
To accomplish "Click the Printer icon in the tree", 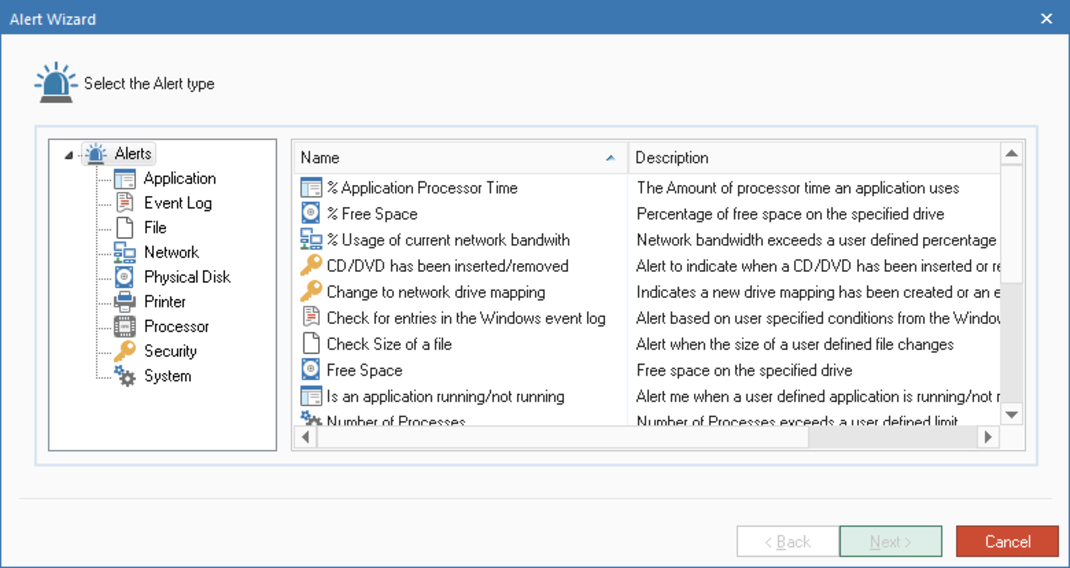I will point(125,302).
